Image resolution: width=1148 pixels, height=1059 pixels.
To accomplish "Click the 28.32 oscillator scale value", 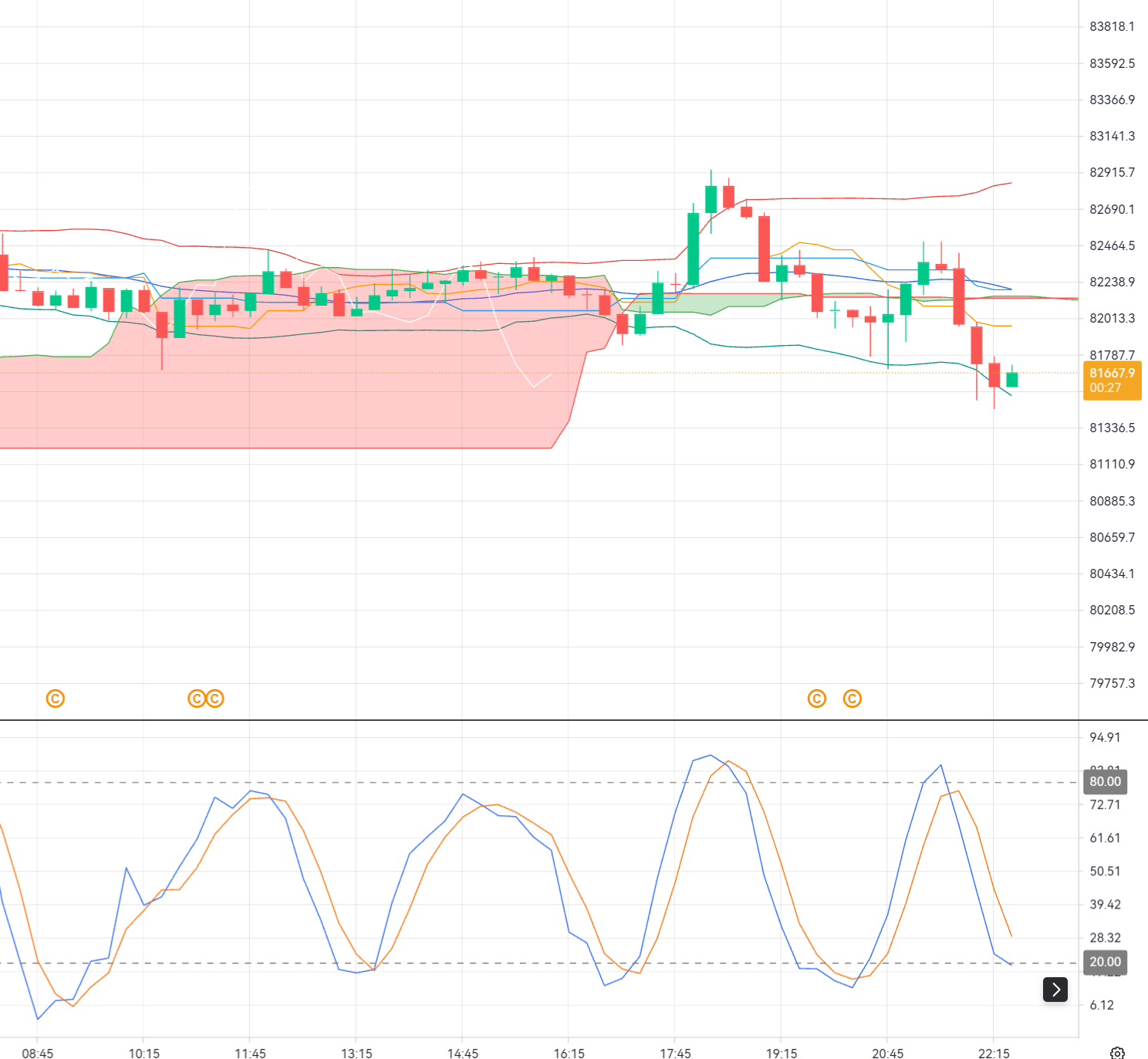I will [1105, 938].
